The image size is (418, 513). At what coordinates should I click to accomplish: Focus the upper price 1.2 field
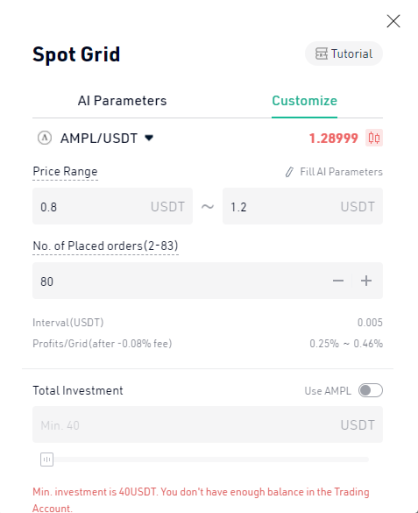(303, 206)
